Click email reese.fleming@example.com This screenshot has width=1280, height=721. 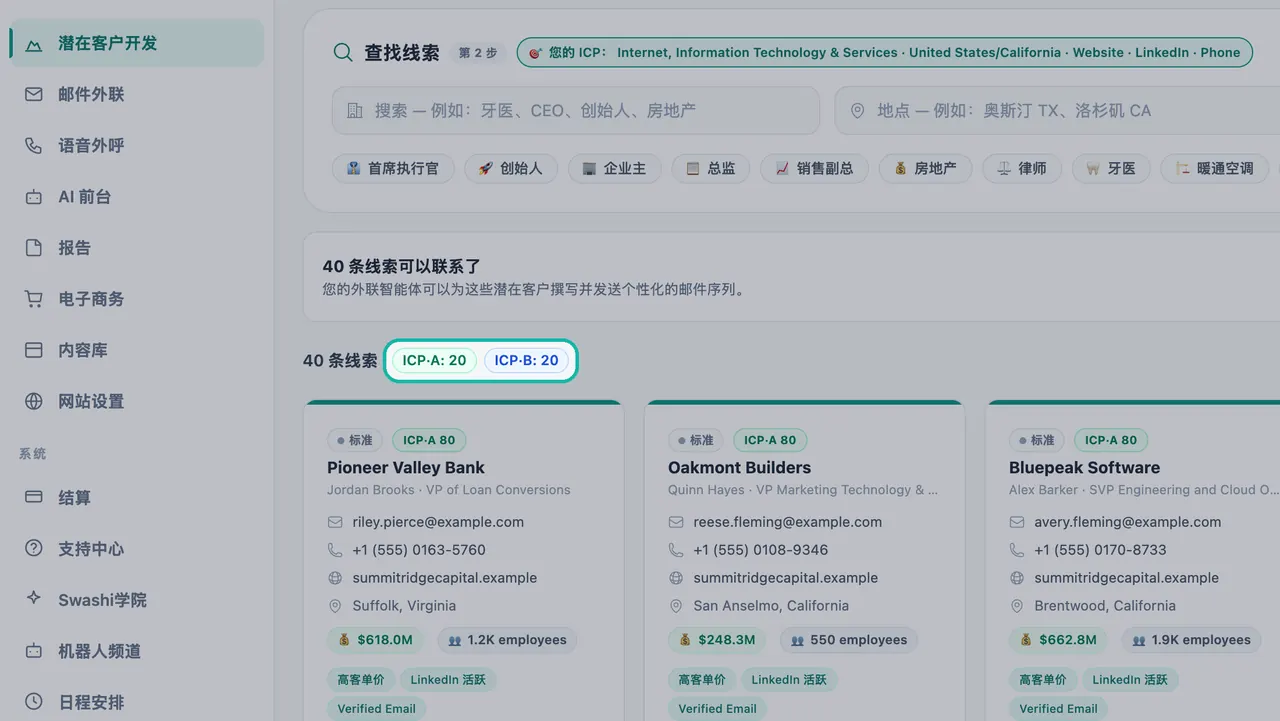coord(788,522)
